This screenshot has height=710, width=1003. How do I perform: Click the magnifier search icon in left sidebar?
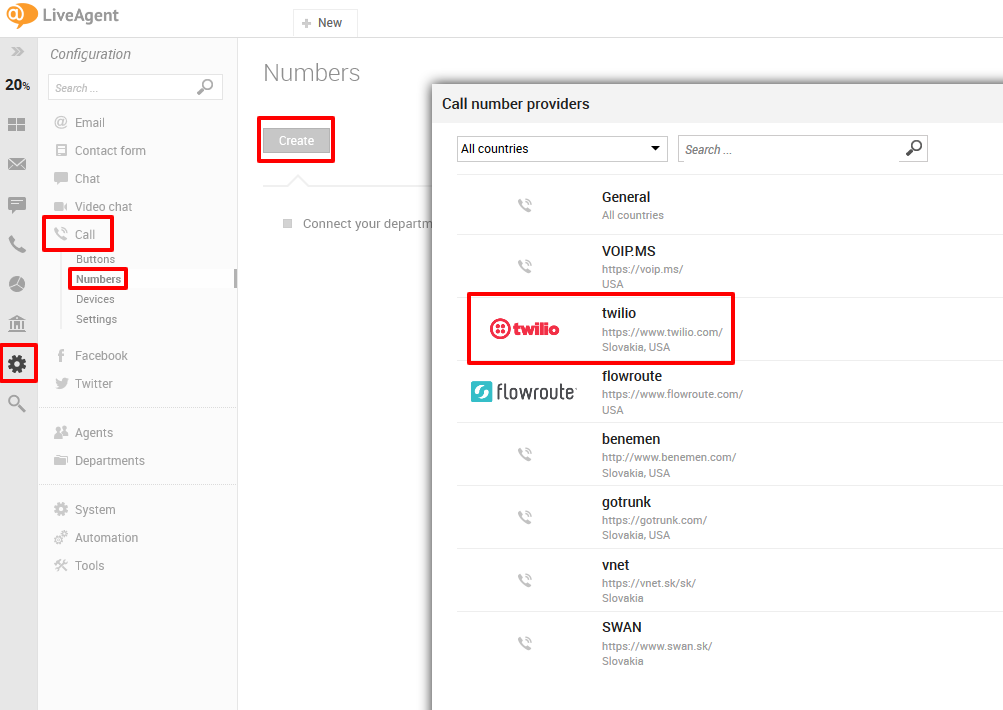point(17,403)
